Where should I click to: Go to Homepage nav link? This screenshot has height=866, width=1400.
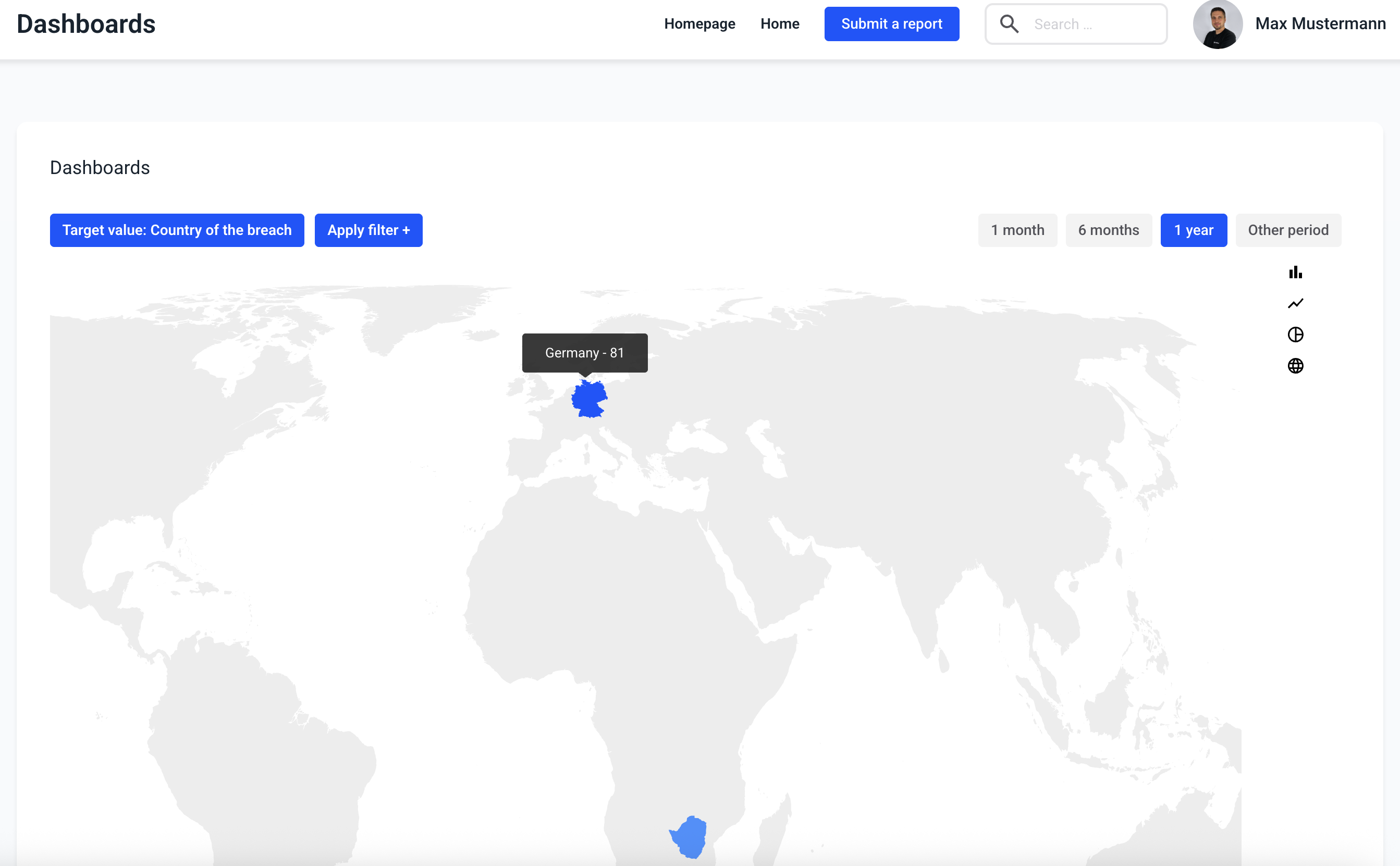(699, 24)
